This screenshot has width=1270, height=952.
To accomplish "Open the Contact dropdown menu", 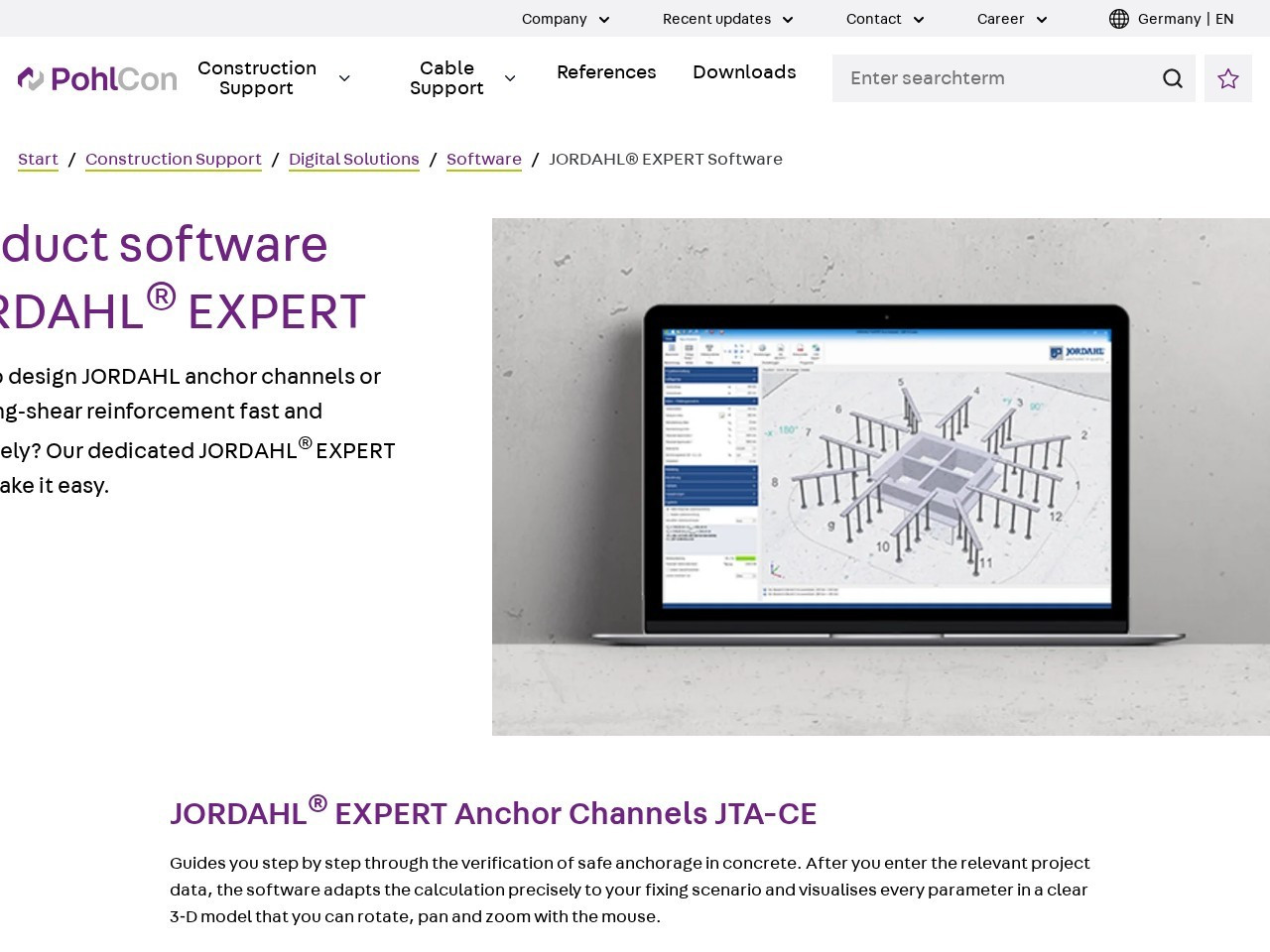I will (885, 19).
